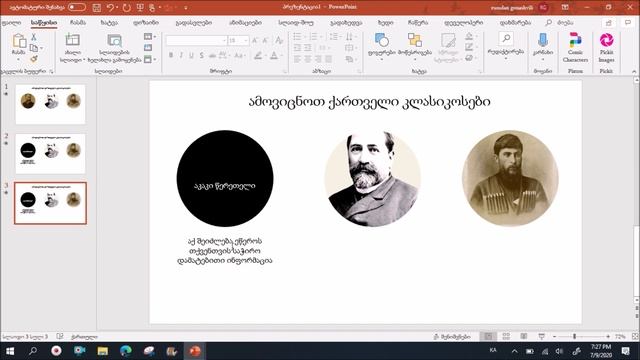Click the Reuse Slides icon
The width and height of the screenshot is (640, 360).
click(114, 40)
